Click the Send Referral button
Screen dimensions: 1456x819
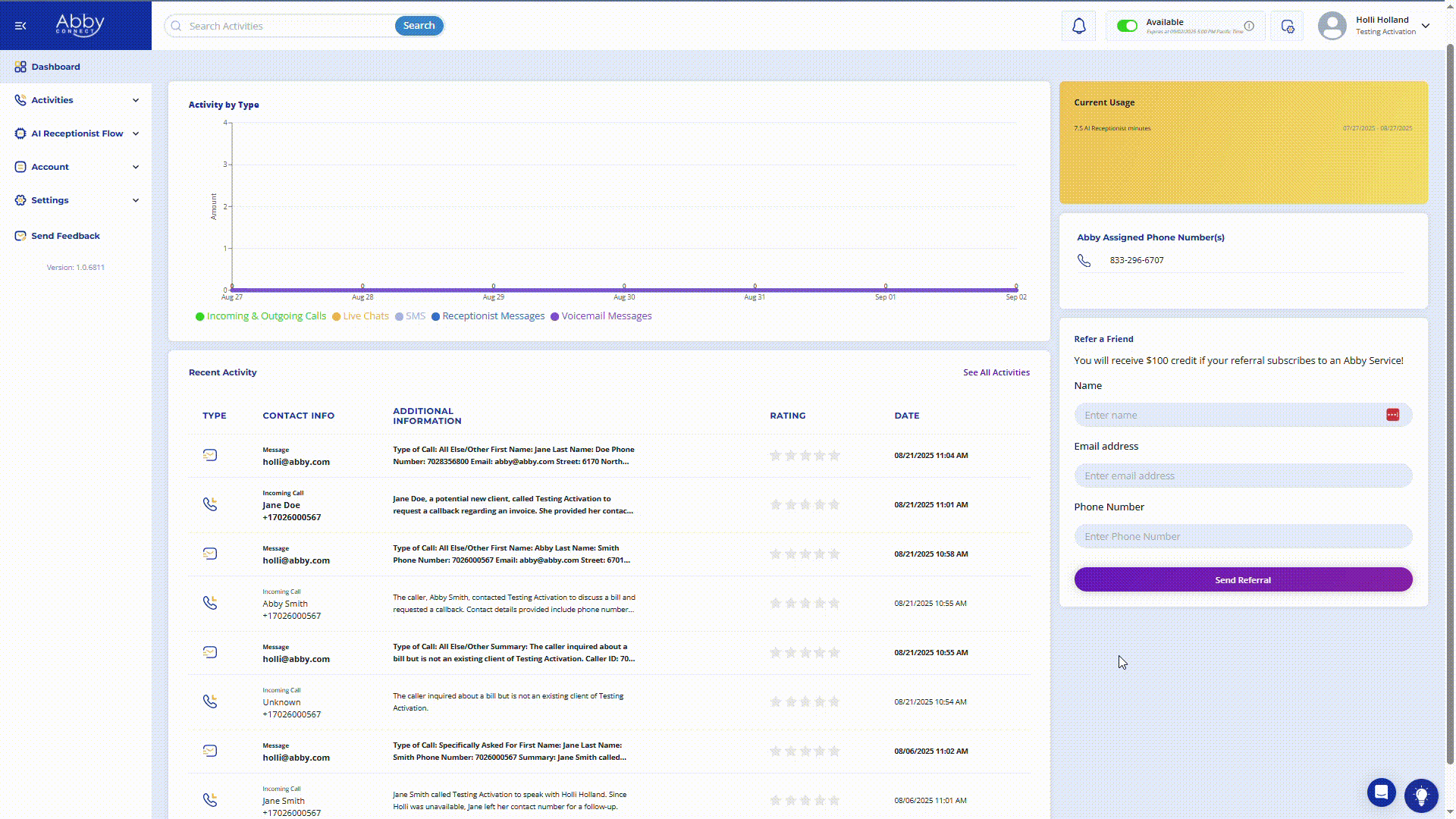pyautogui.click(x=1242, y=580)
